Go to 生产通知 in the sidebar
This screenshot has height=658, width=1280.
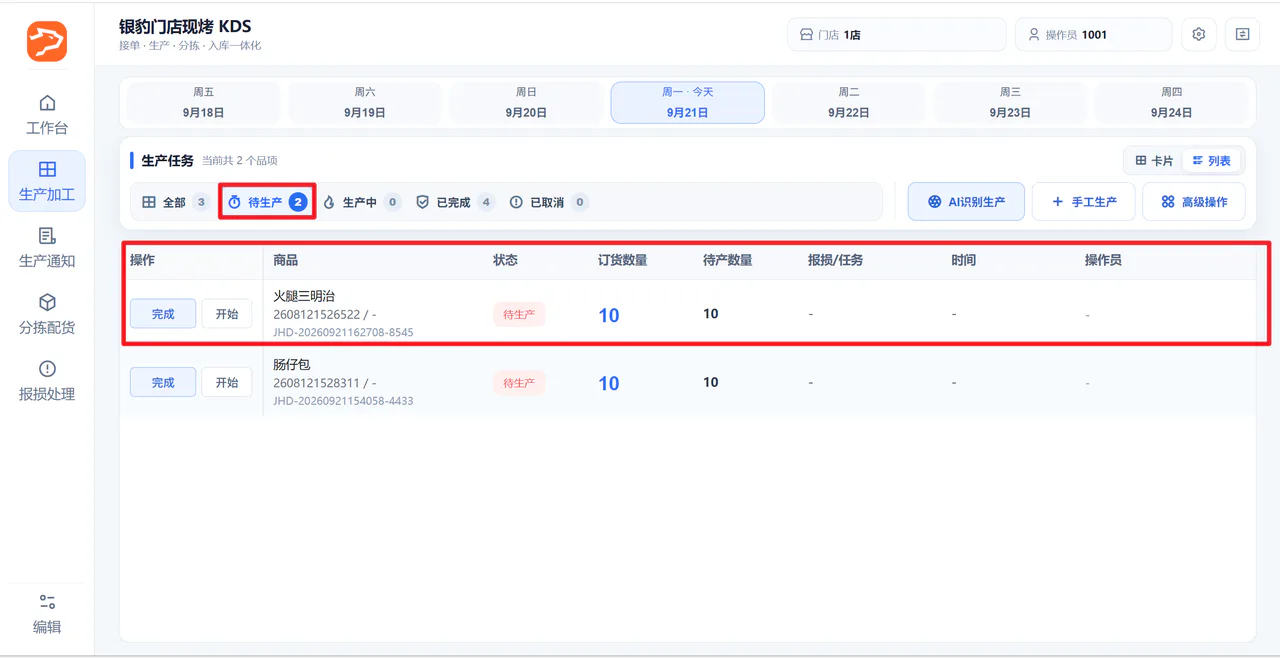[x=47, y=248]
